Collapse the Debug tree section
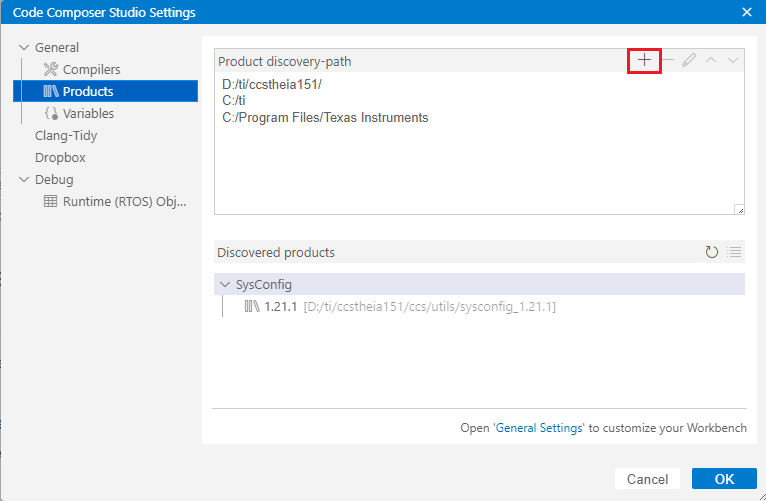 [x=24, y=180]
